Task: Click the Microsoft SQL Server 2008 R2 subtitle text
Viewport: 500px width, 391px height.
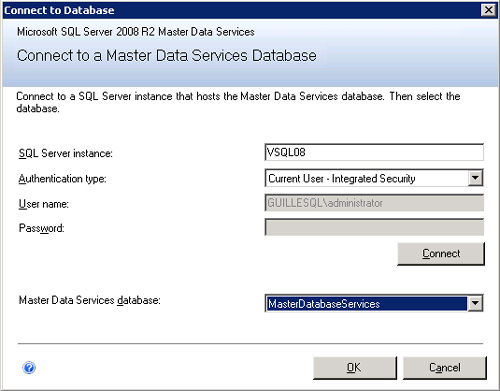Action: click(x=136, y=32)
